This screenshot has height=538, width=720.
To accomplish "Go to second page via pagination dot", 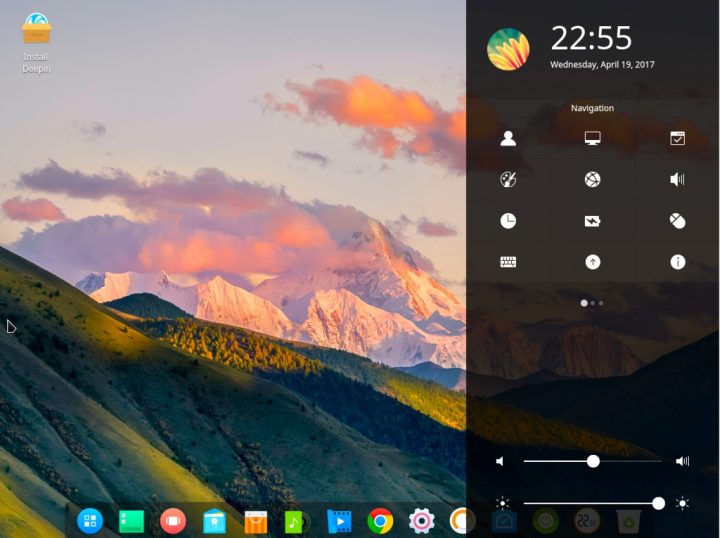I will pos(592,302).
